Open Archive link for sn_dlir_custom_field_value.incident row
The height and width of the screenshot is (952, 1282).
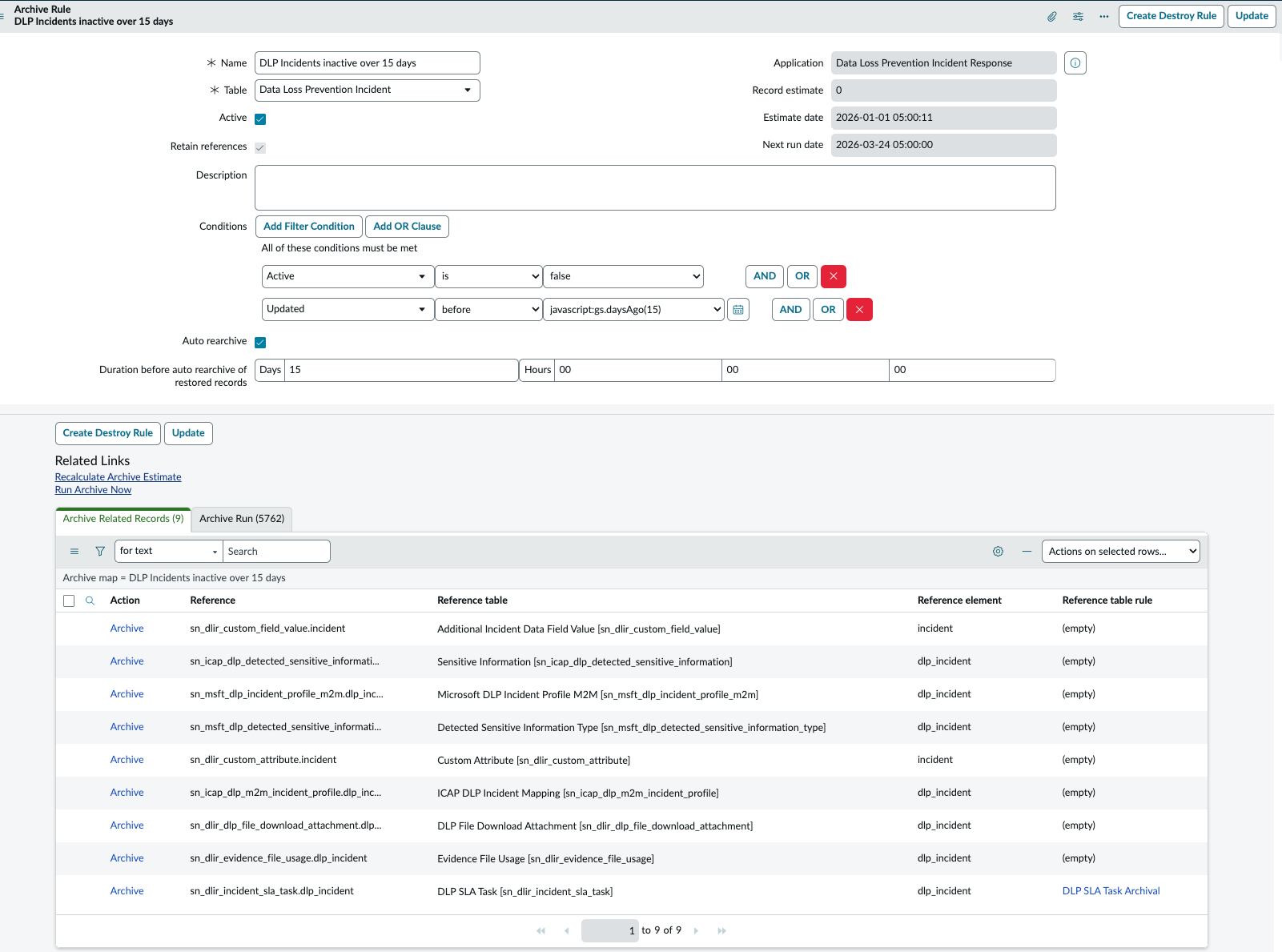pyautogui.click(x=127, y=629)
